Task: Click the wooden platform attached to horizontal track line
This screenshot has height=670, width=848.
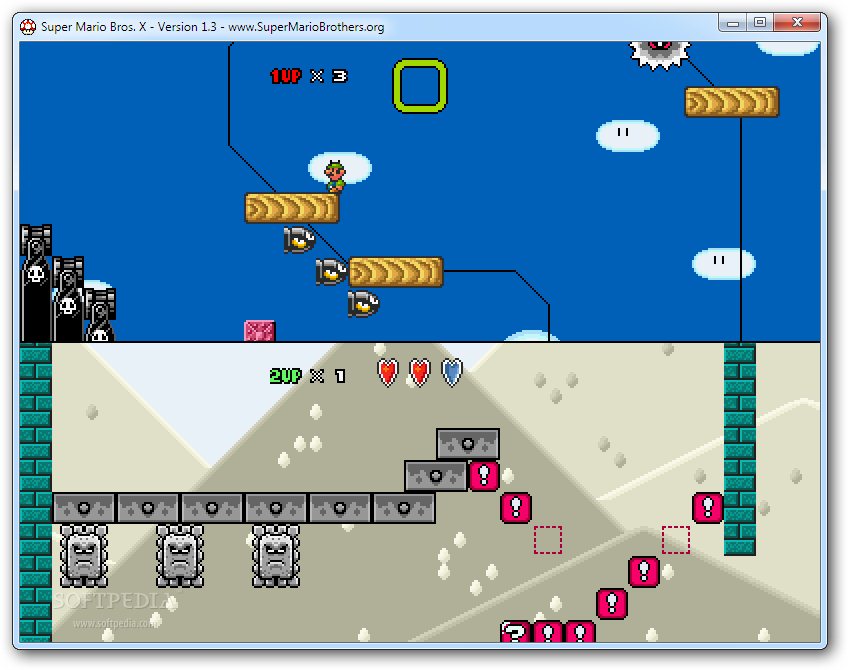Action: click(396, 272)
